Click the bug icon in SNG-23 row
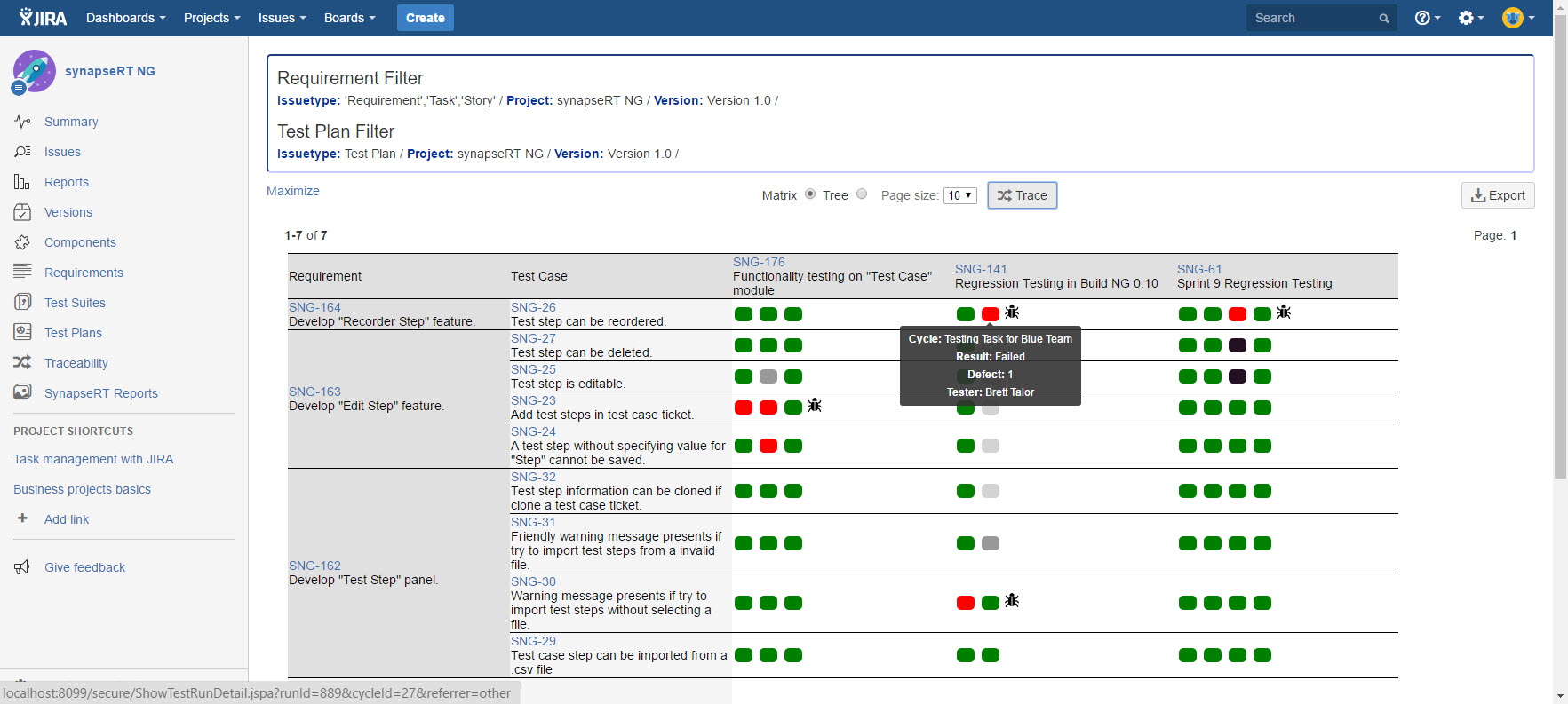 [815, 406]
